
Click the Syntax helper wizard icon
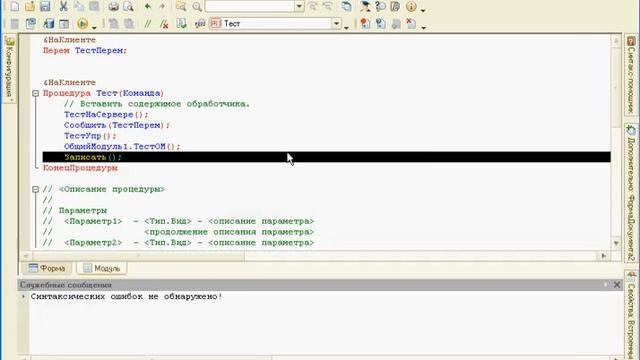coord(365,6)
